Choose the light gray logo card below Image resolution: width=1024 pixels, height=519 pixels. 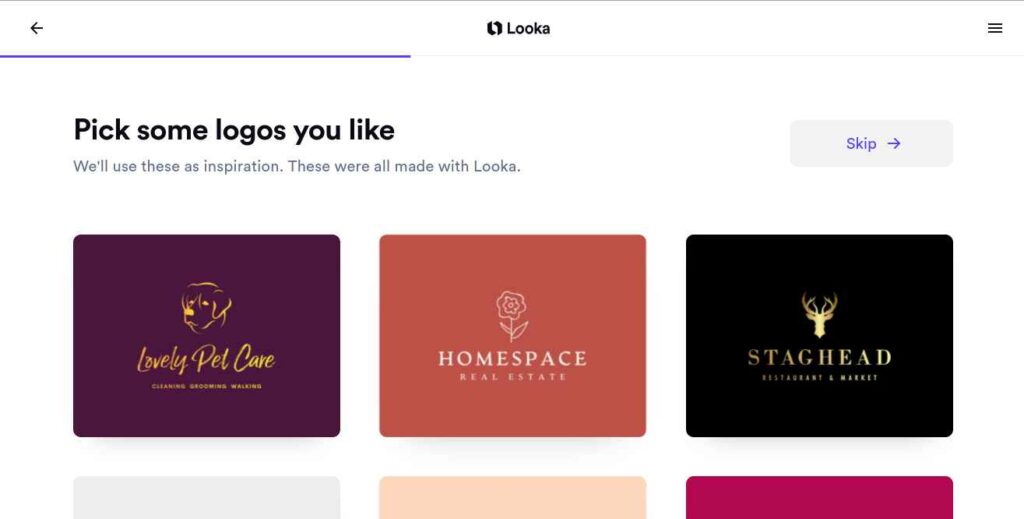click(x=206, y=497)
